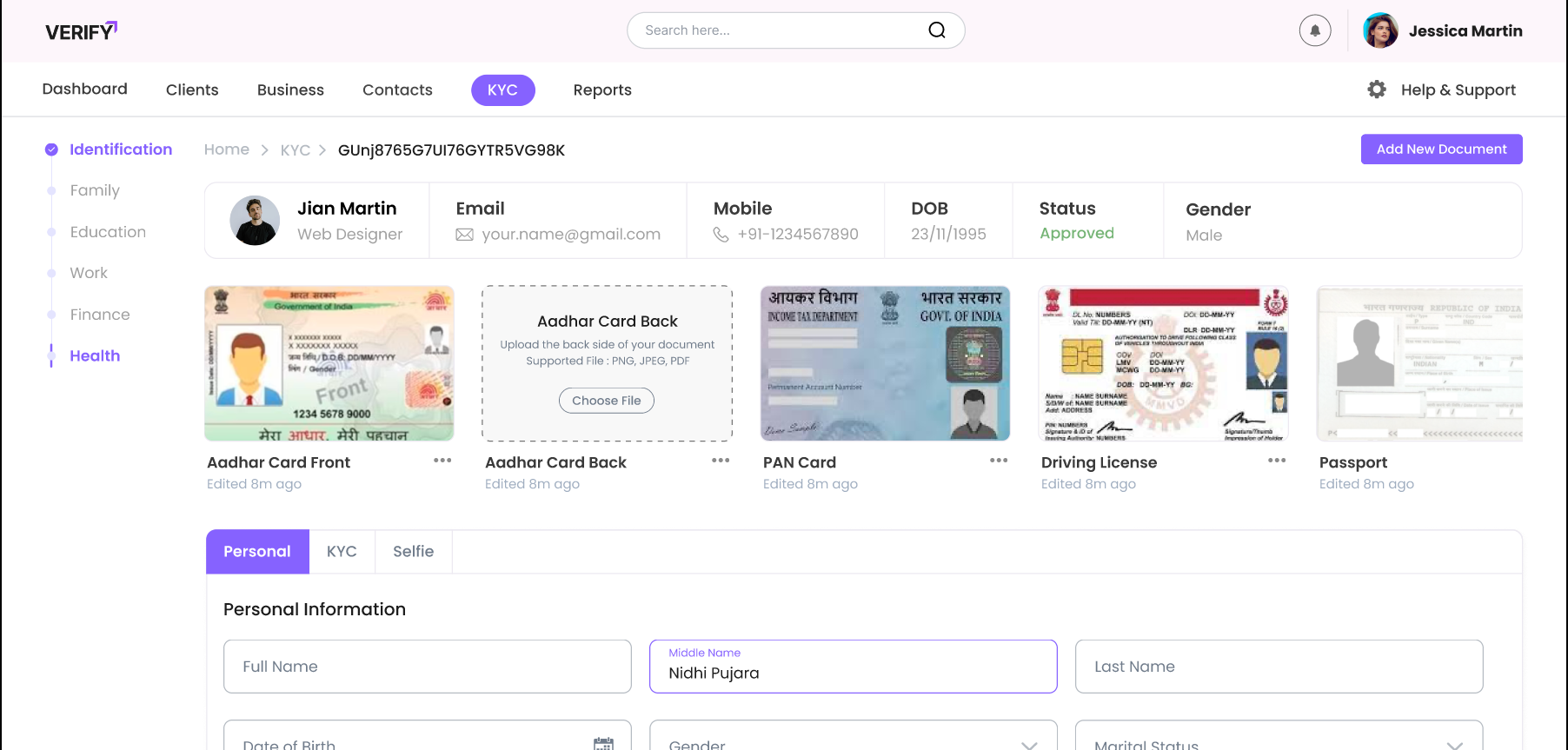
Task: Click Jessica Martin profile avatar
Action: point(1380,30)
